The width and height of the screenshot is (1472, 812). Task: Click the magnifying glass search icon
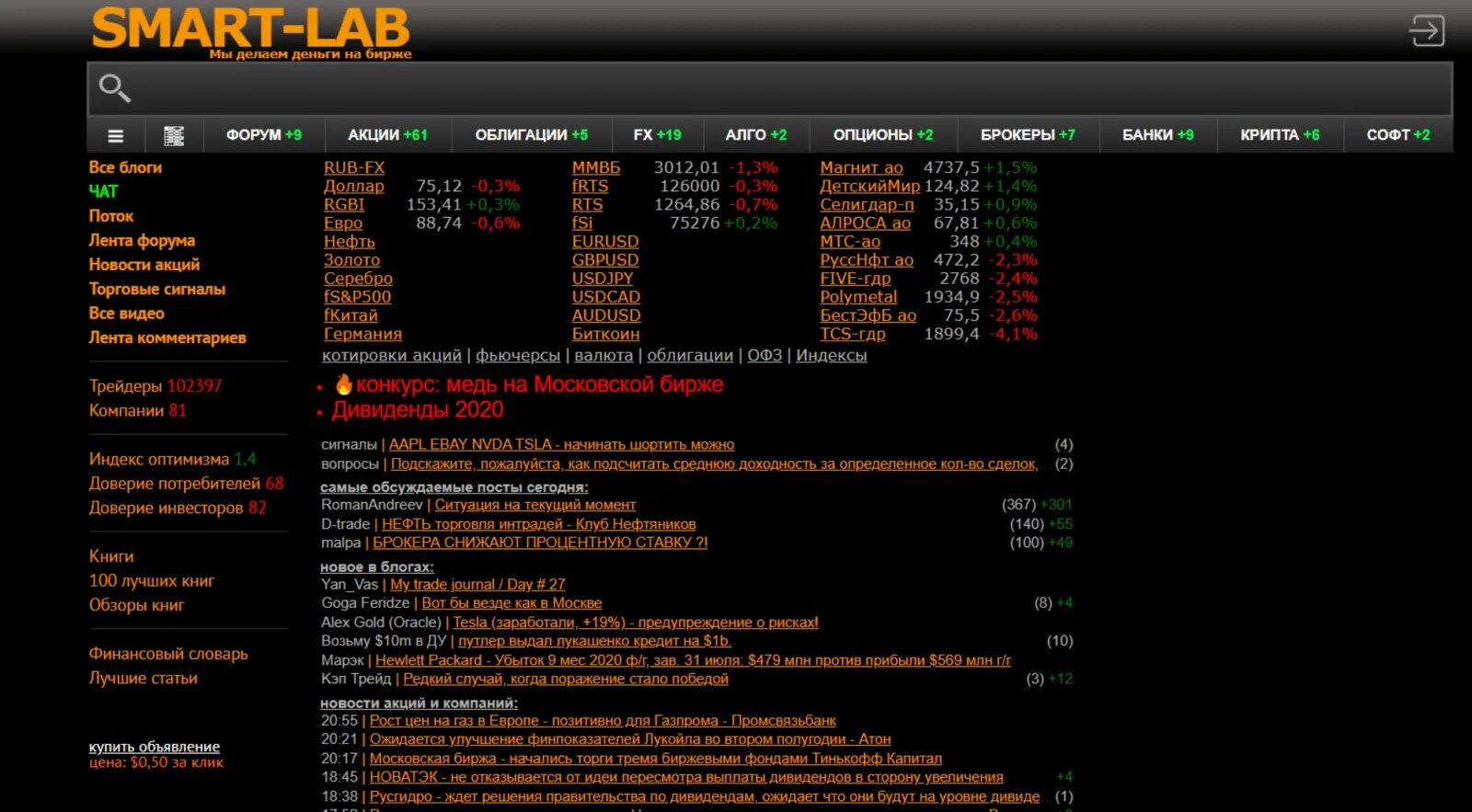tap(115, 88)
